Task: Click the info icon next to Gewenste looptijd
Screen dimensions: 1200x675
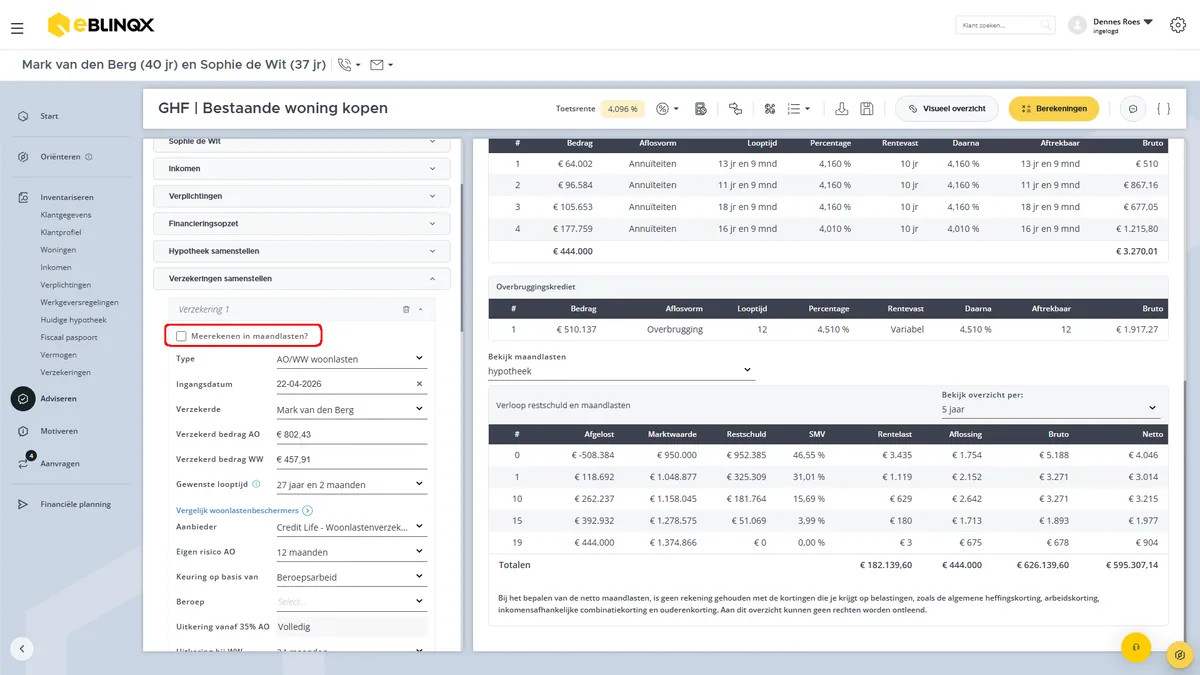Action: click(x=257, y=484)
